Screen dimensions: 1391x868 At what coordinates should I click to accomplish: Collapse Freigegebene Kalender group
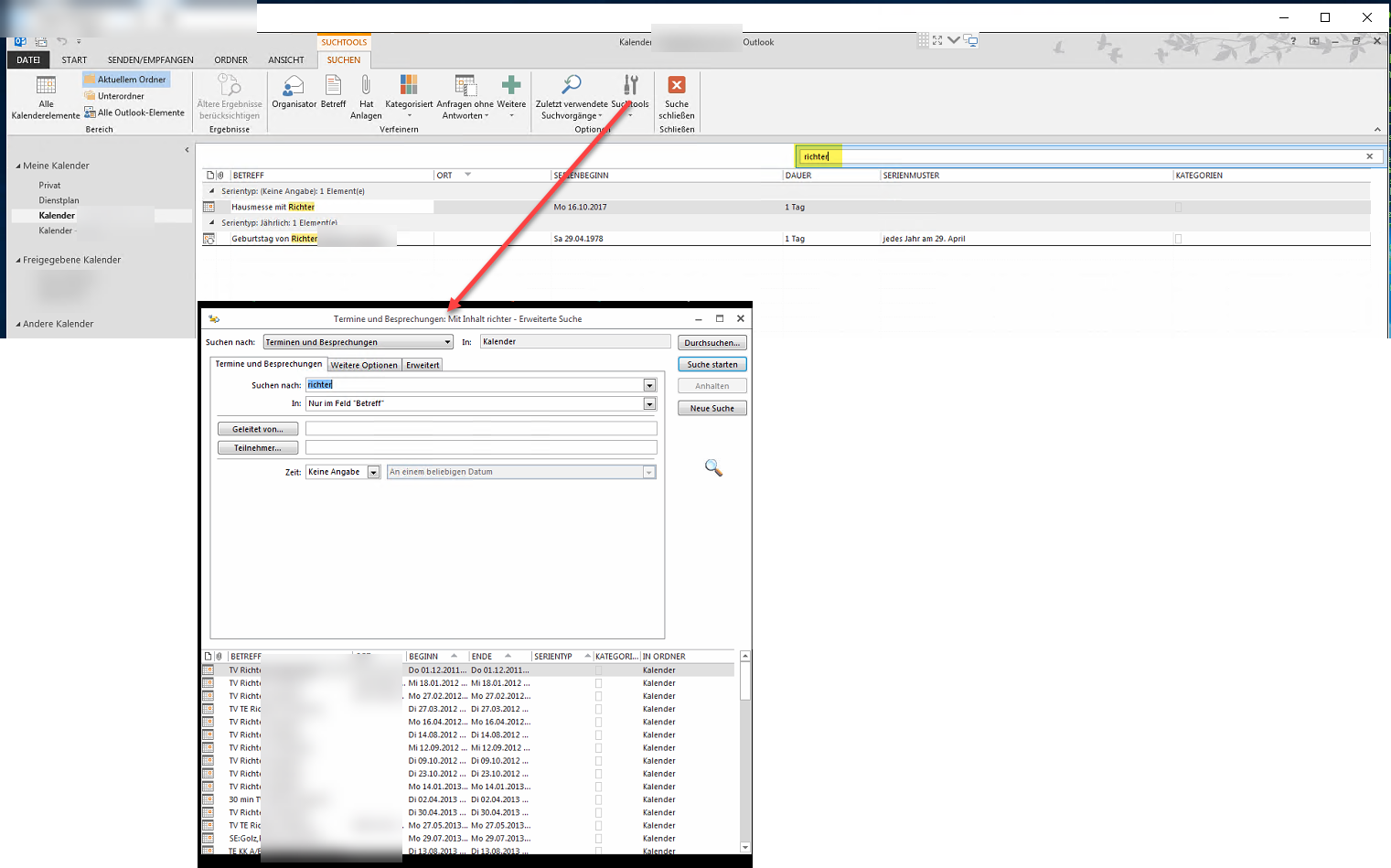[x=18, y=261]
